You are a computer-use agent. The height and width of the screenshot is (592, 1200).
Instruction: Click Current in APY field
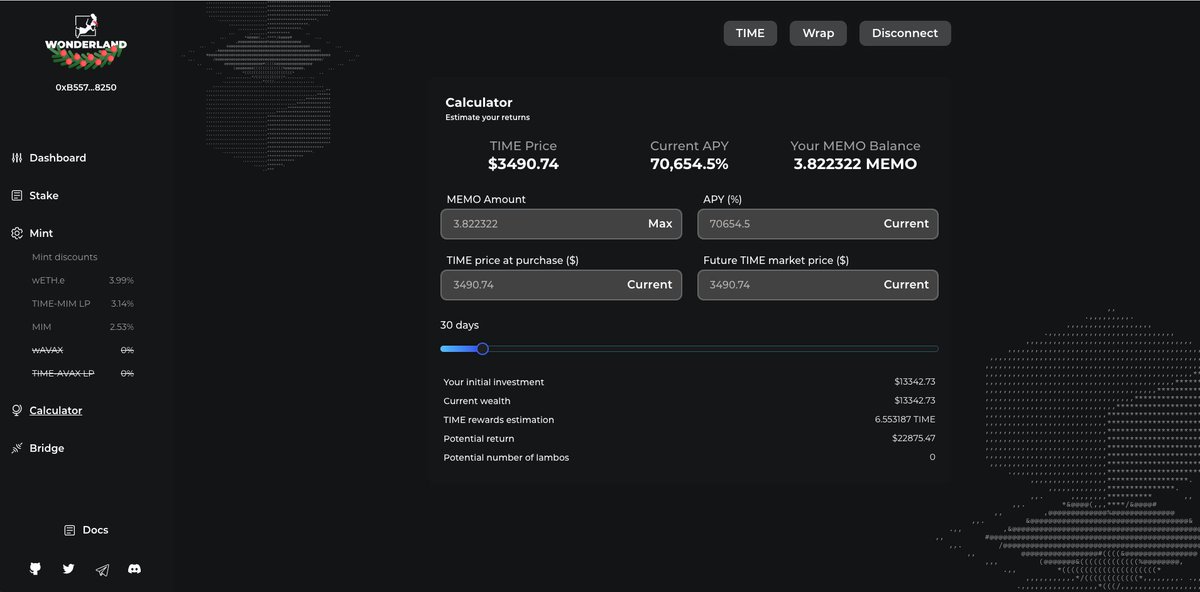[906, 224]
